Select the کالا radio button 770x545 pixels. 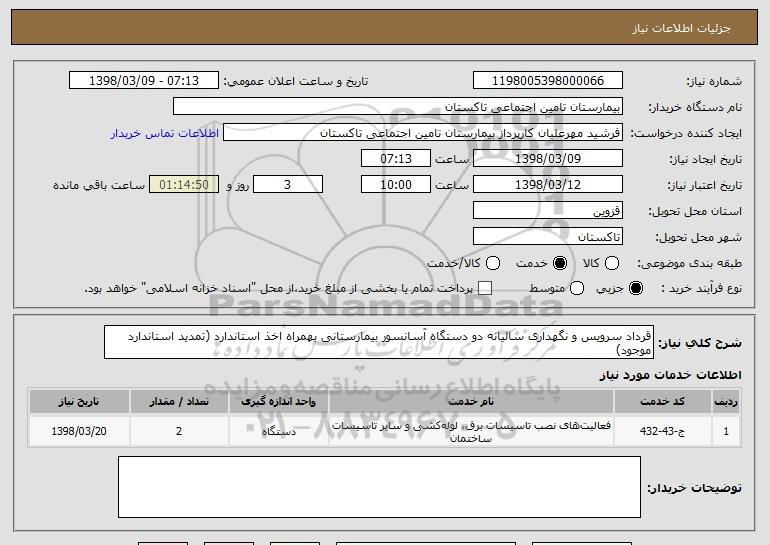tap(611, 264)
